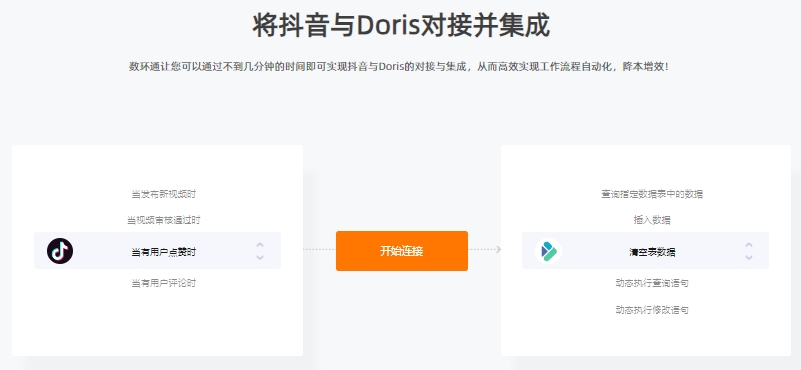Click down chevron in Doris action selector
This screenshot has width=801, height=370.
tap(748, 257)
